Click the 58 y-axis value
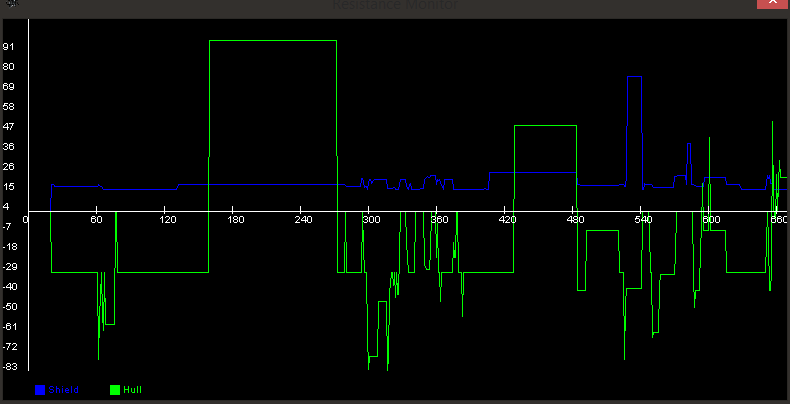The height and width of the screenshot is (404, 790). [9, 107]
